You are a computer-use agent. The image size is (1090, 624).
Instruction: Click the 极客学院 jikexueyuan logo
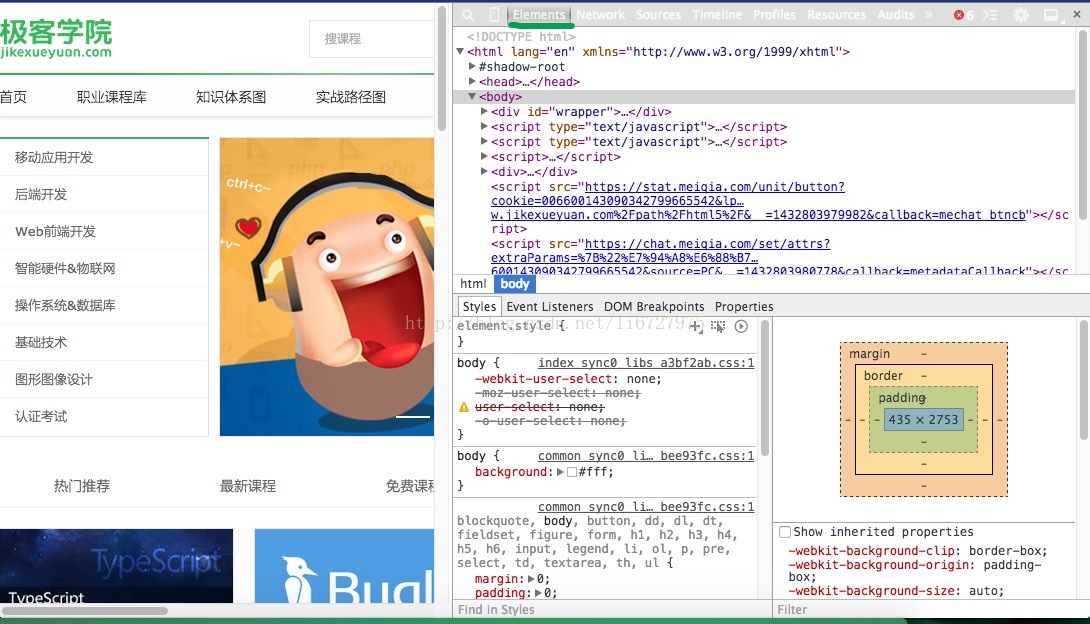(56, 39)
